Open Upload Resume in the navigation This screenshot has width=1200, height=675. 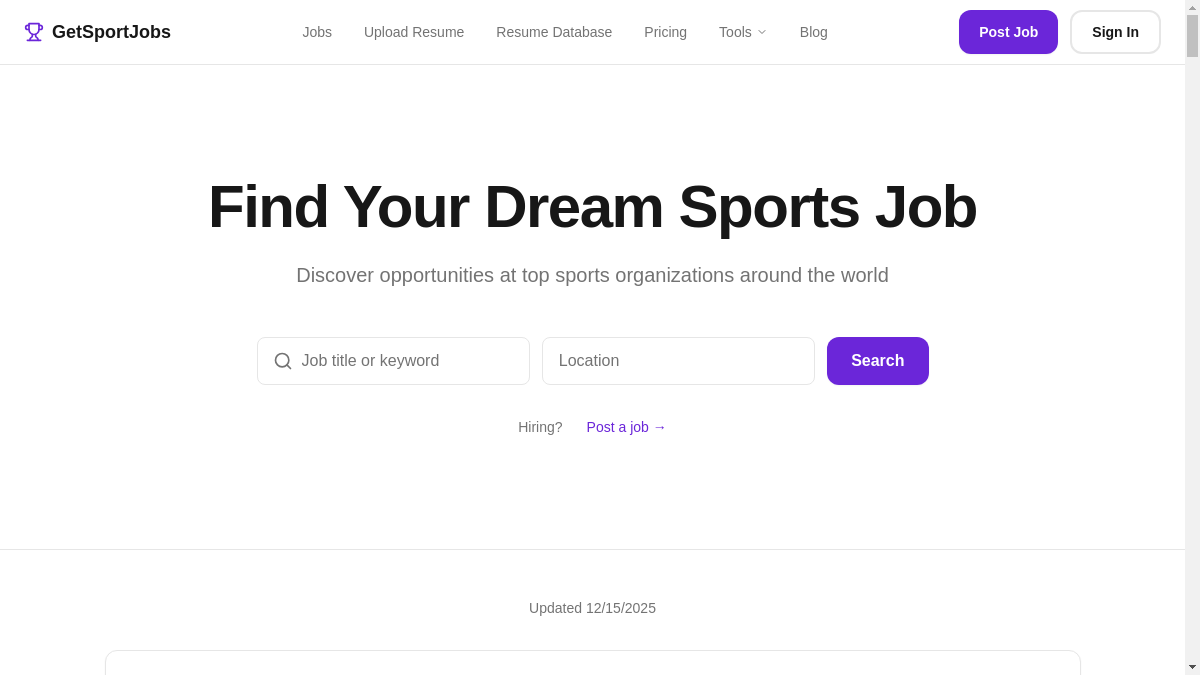[414, 32]
